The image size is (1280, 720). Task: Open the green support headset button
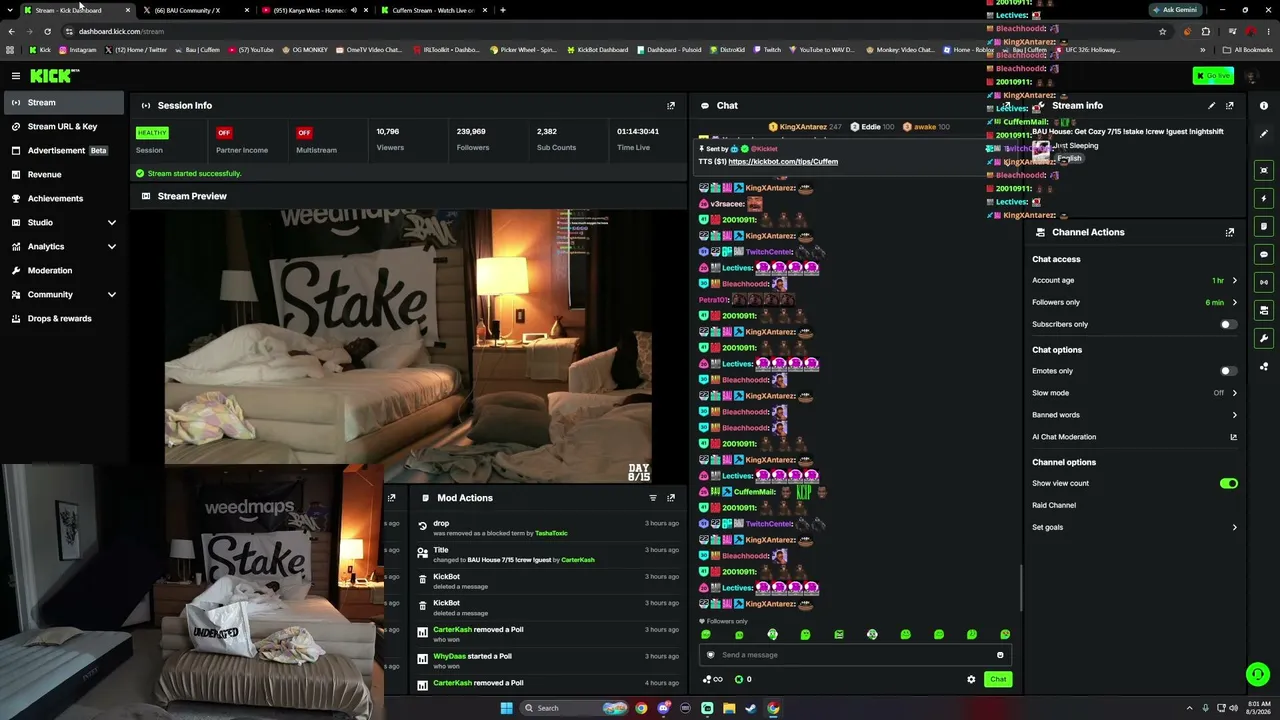1258,674
